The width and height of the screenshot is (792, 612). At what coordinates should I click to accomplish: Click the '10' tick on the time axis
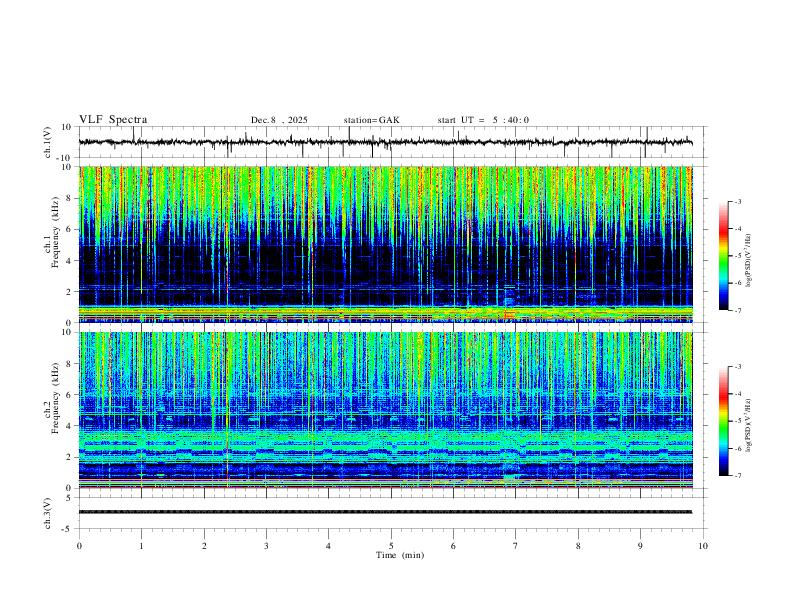tap(703, 546)
